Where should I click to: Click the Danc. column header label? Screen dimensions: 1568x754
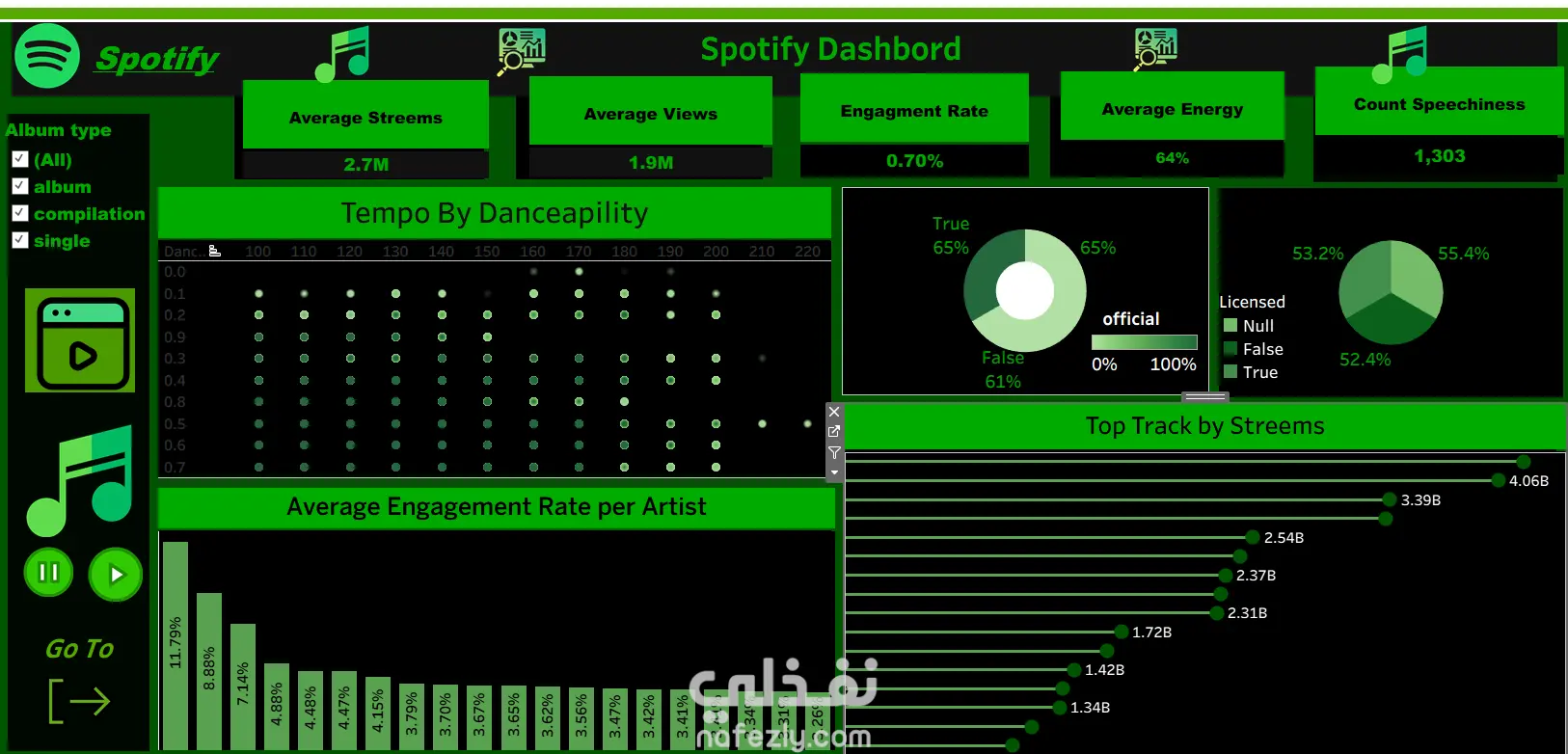(184, 252)
